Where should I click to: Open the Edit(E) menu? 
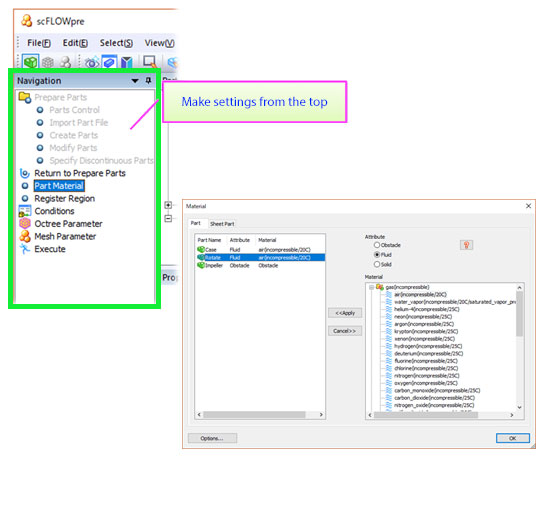[x=75, y=43]
